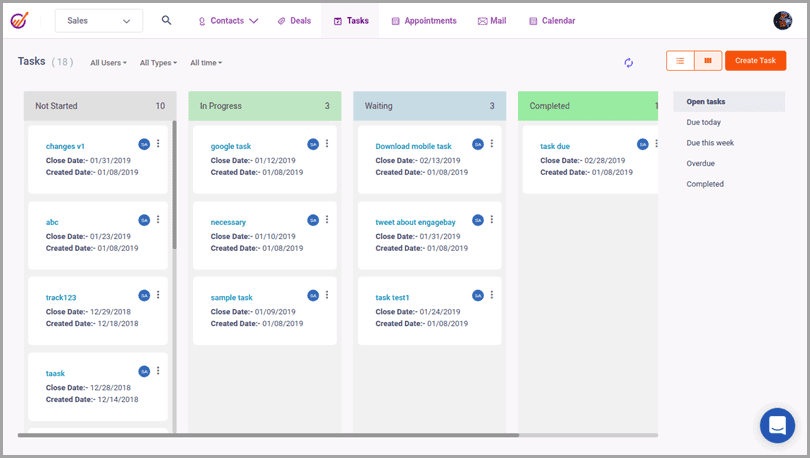Screen dimensions: 810x458
Task: Open three-dot menu on sample task card
Action: (x=327, y=295)
